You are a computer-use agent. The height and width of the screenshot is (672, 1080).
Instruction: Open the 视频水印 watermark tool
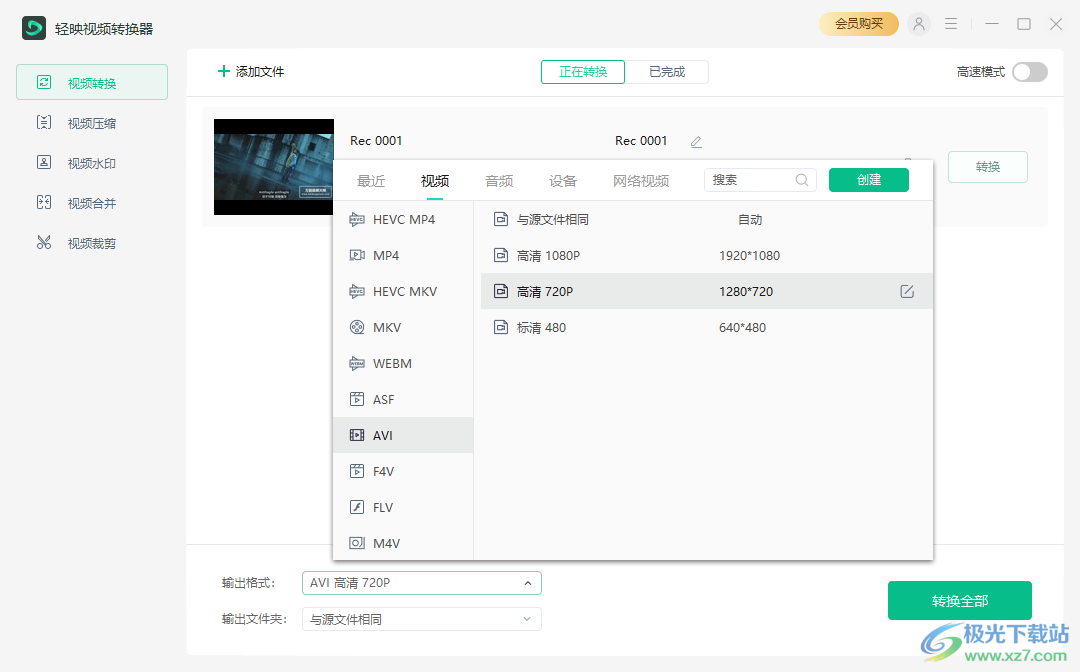(x=90, y=162)
